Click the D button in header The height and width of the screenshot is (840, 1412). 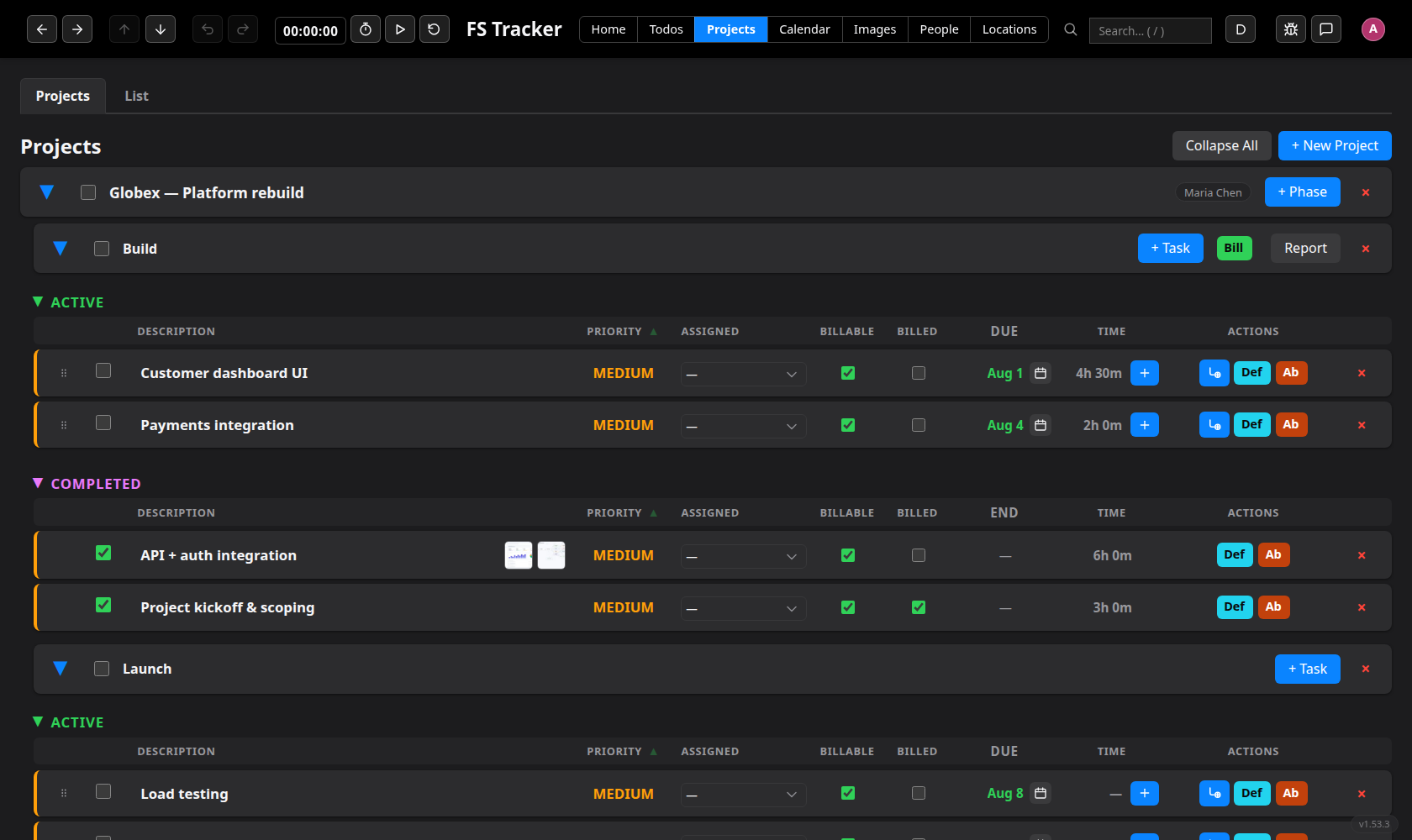coord(1241,29)
